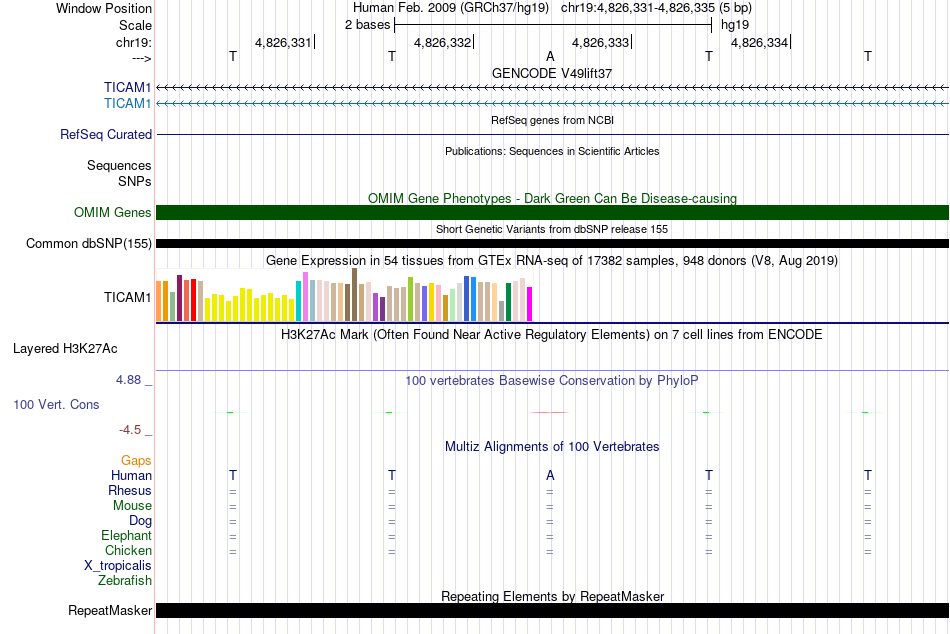Open 'Repeating Elements by RepeatMasker' title
This screenshot has height=634, width=950.
point(553,596)
